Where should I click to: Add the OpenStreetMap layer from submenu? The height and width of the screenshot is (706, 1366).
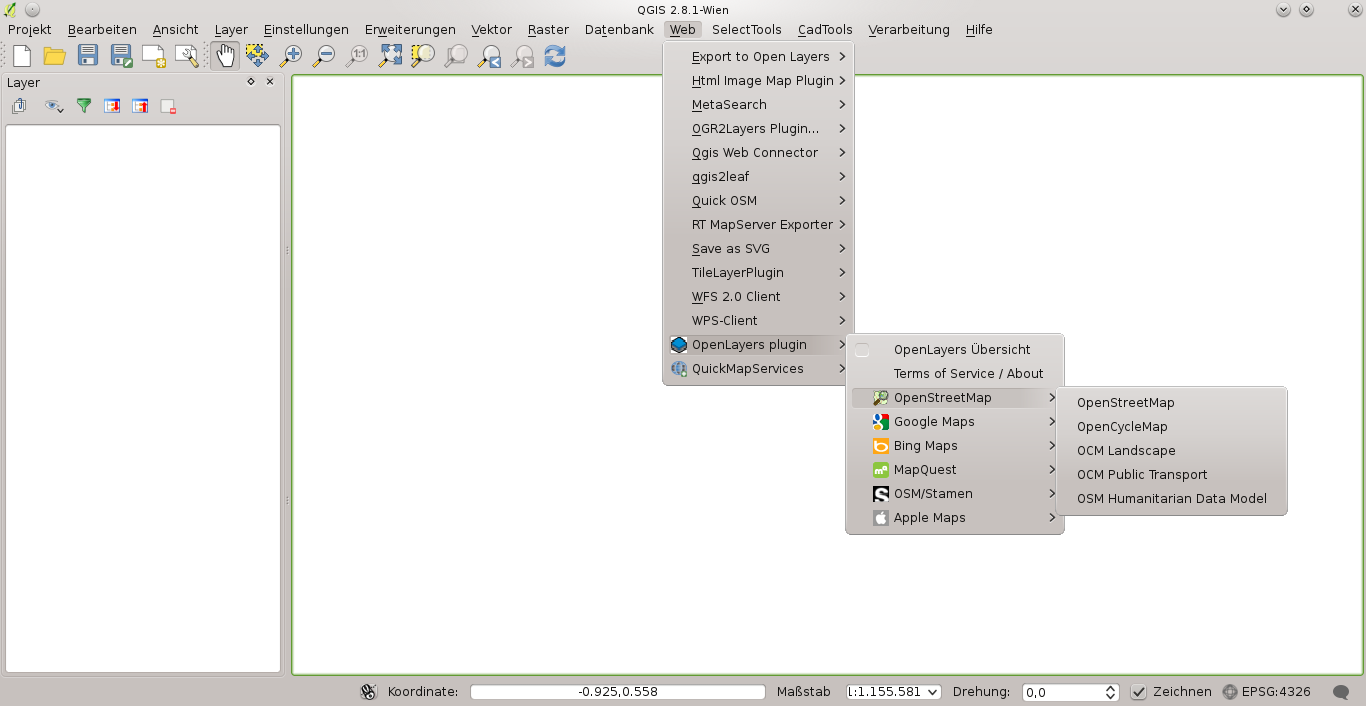(1171, 403)
